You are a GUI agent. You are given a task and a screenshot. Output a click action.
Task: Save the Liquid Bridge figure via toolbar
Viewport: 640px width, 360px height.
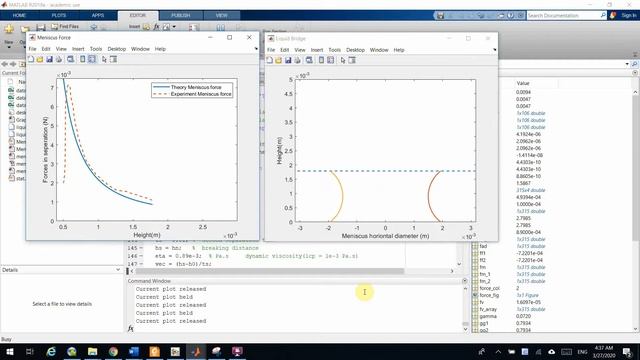pyautogui.click(x=288, y=60)
